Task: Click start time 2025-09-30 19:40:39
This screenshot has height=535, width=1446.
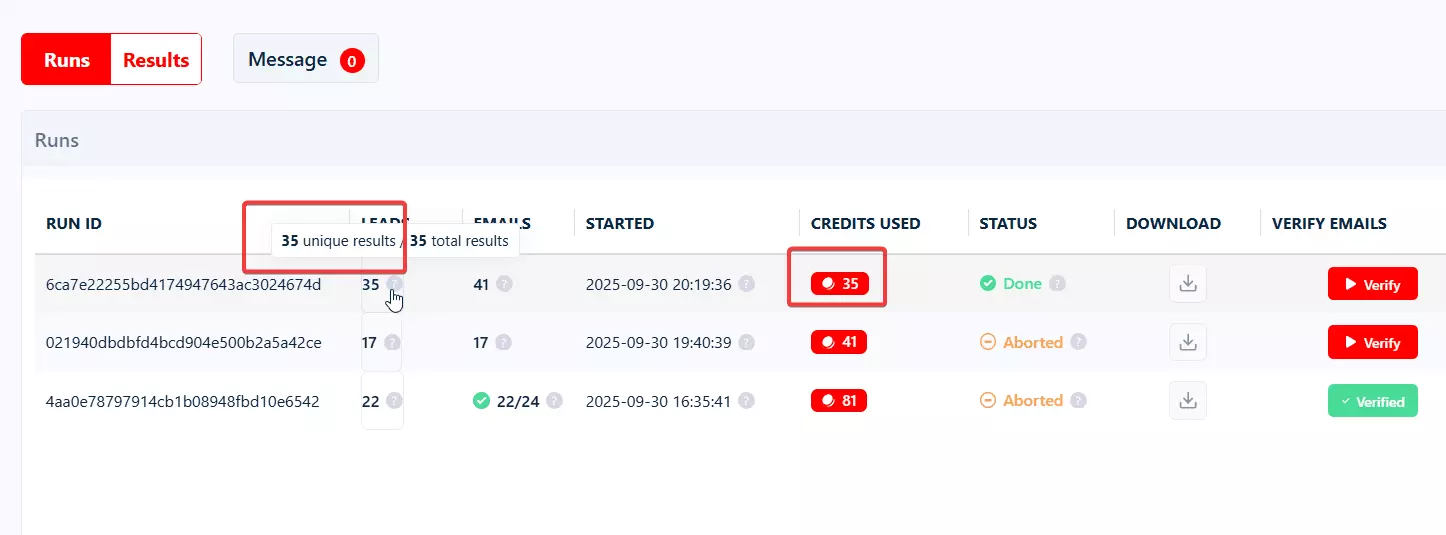Action: [x=659, y=342]
